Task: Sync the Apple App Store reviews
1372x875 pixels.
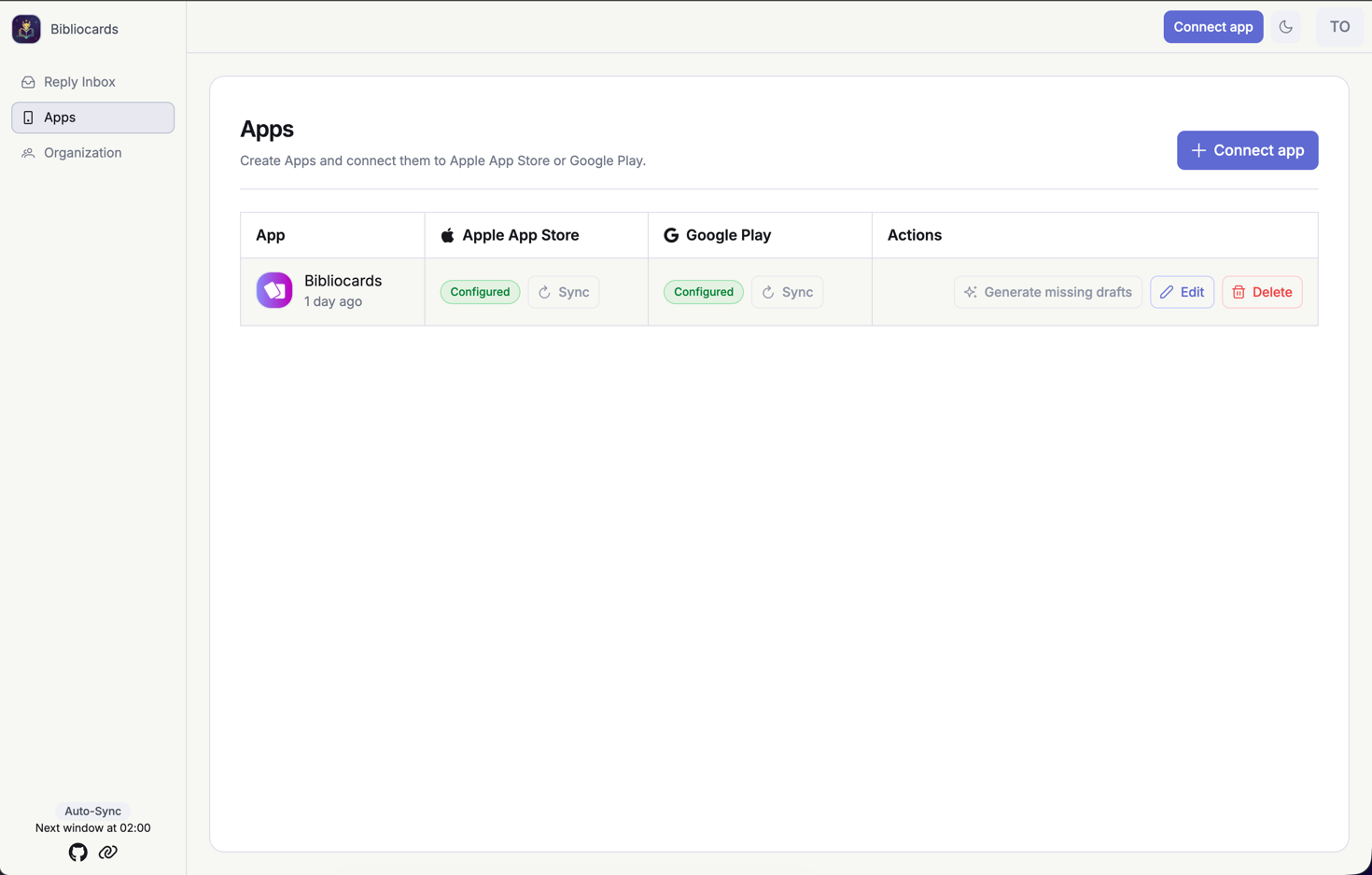Action: (564, 292)
